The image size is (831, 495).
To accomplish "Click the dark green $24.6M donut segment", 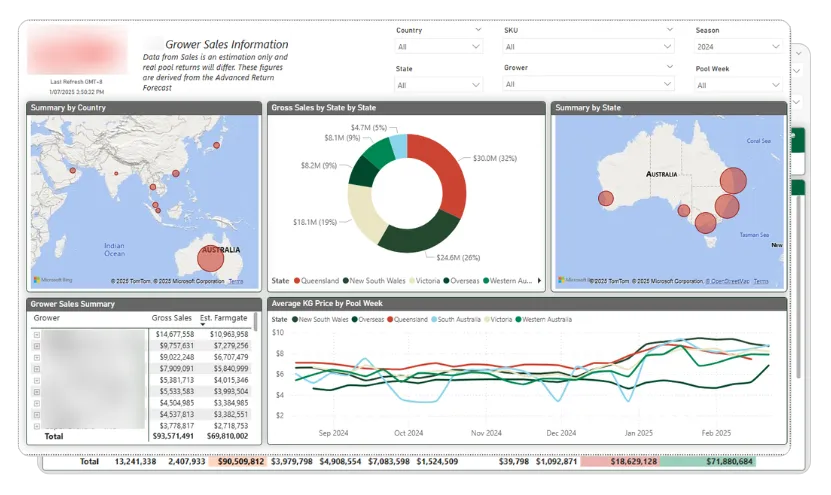I will pos(421,235).
